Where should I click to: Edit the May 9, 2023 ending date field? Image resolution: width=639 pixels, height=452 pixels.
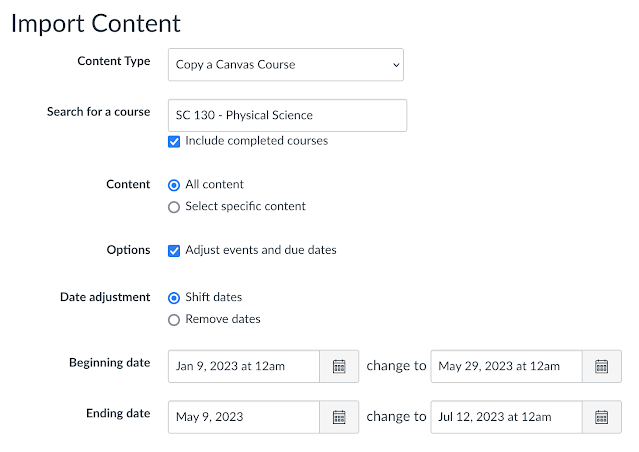coord(244,416)
